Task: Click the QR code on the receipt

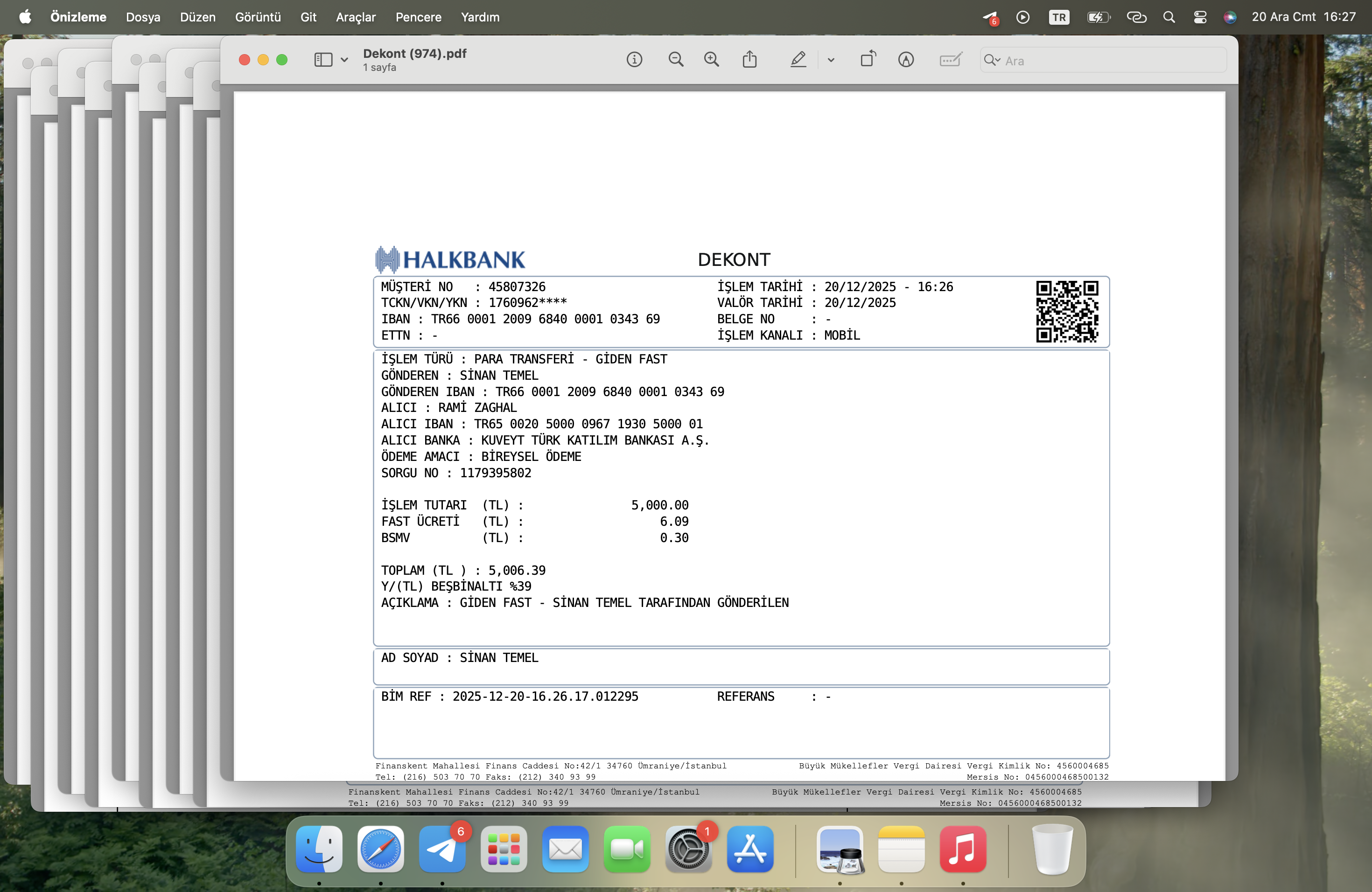Action: (x=1067, y=311)
